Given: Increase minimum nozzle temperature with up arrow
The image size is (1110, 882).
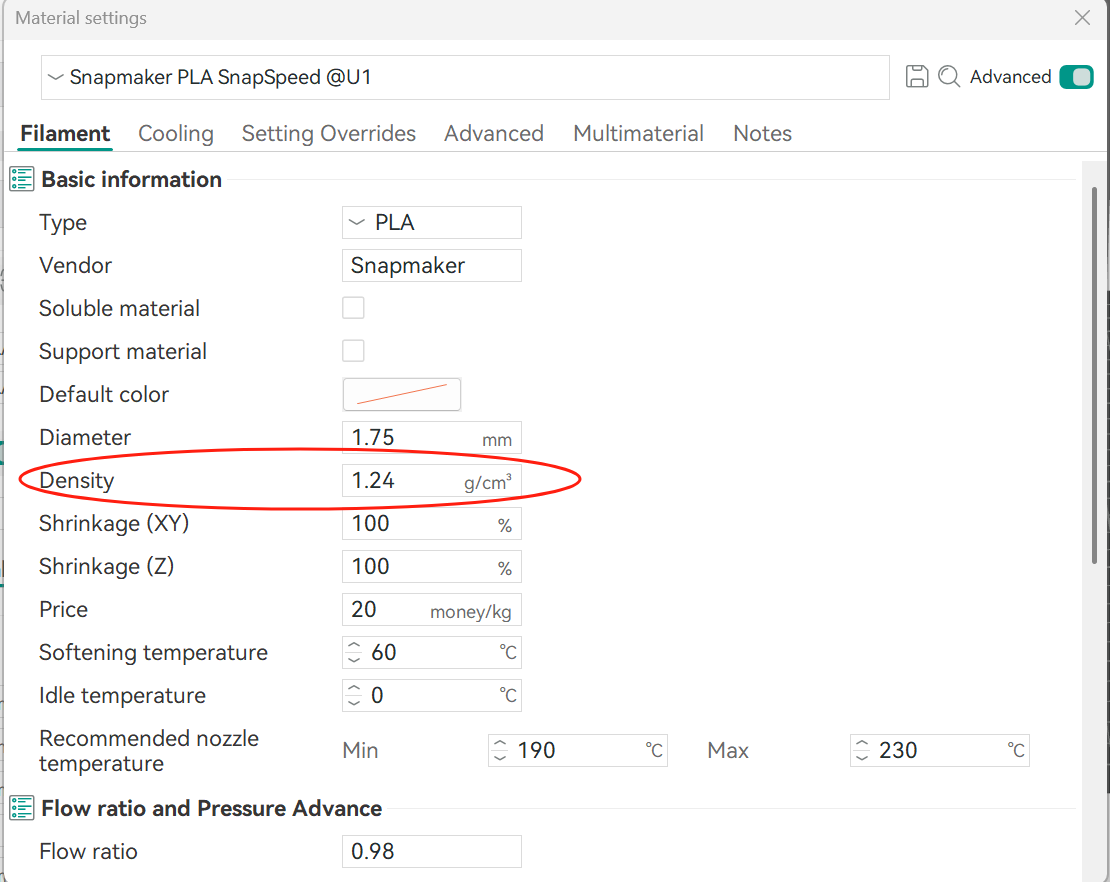Looking at the screenshot, I should coord(500,744).
